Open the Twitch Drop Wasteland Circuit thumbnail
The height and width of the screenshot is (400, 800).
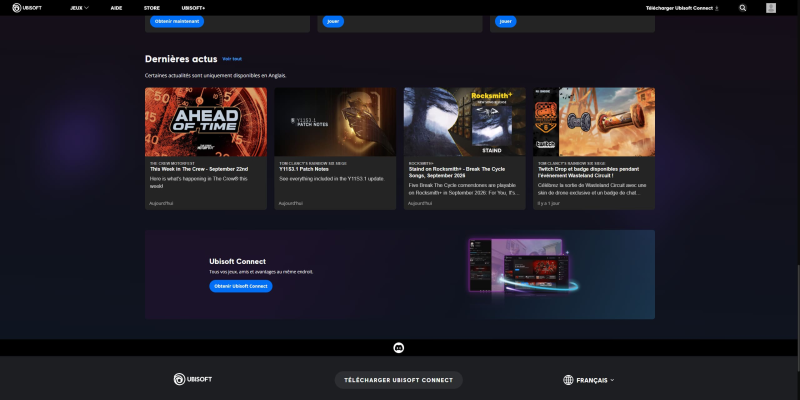[x=594, y=122]
